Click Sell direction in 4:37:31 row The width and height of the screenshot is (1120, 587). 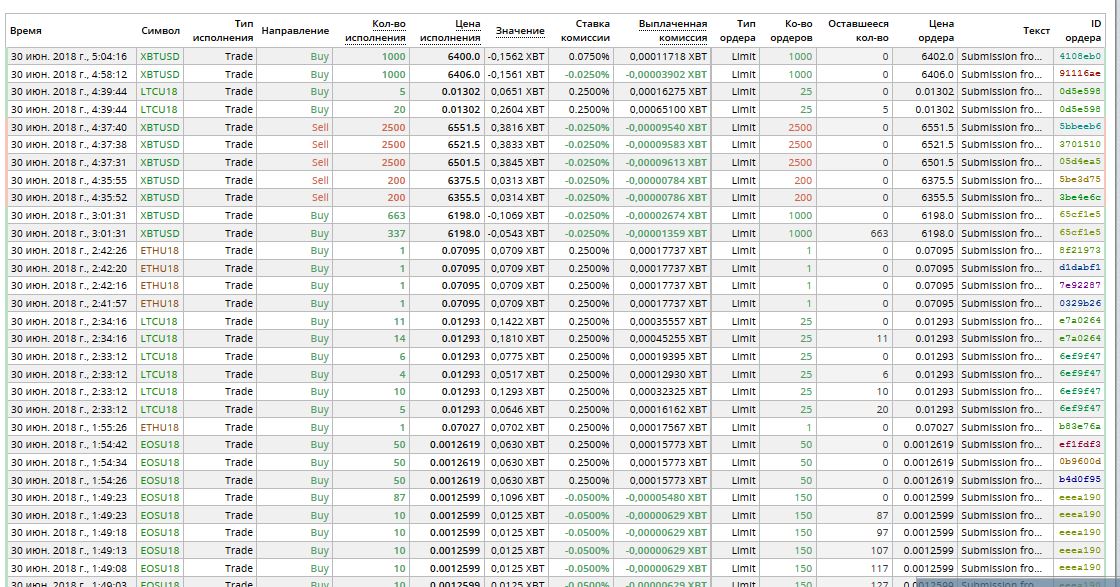[x=320, y=162]
